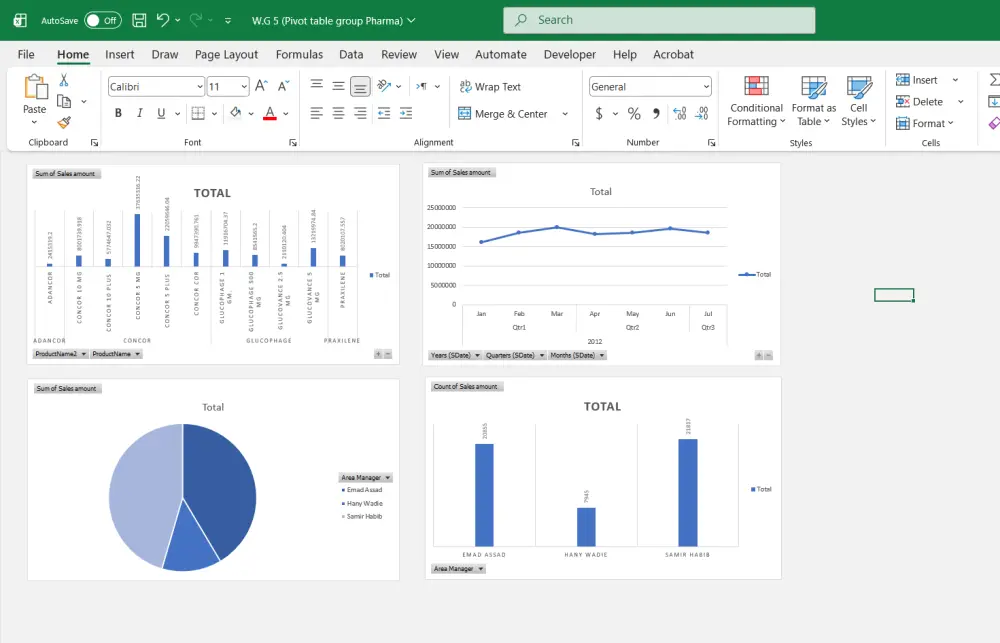
Task: Open Cell Styles gallery
Action: pos(858,101)
